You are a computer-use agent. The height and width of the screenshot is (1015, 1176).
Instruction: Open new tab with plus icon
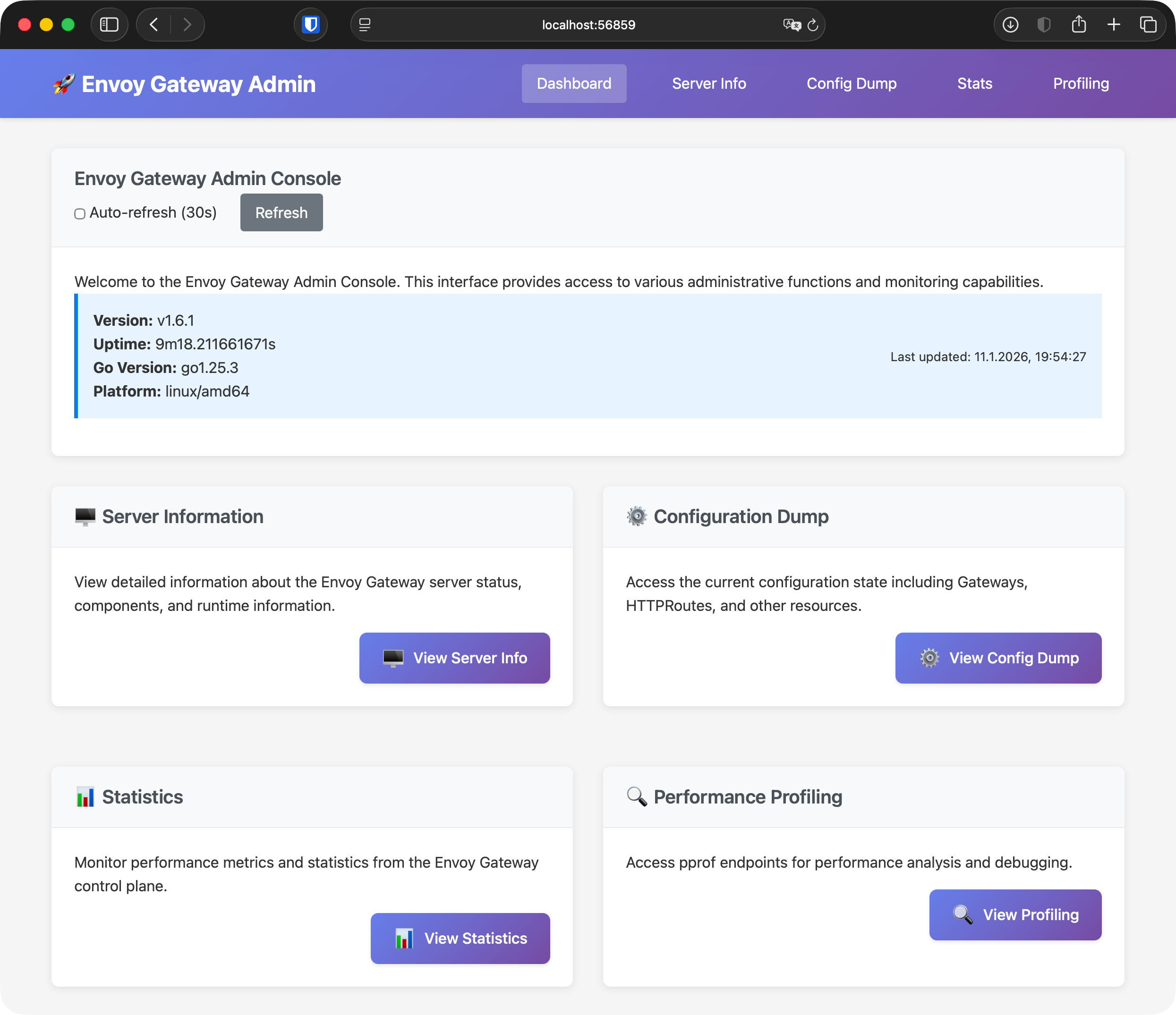1114,25
